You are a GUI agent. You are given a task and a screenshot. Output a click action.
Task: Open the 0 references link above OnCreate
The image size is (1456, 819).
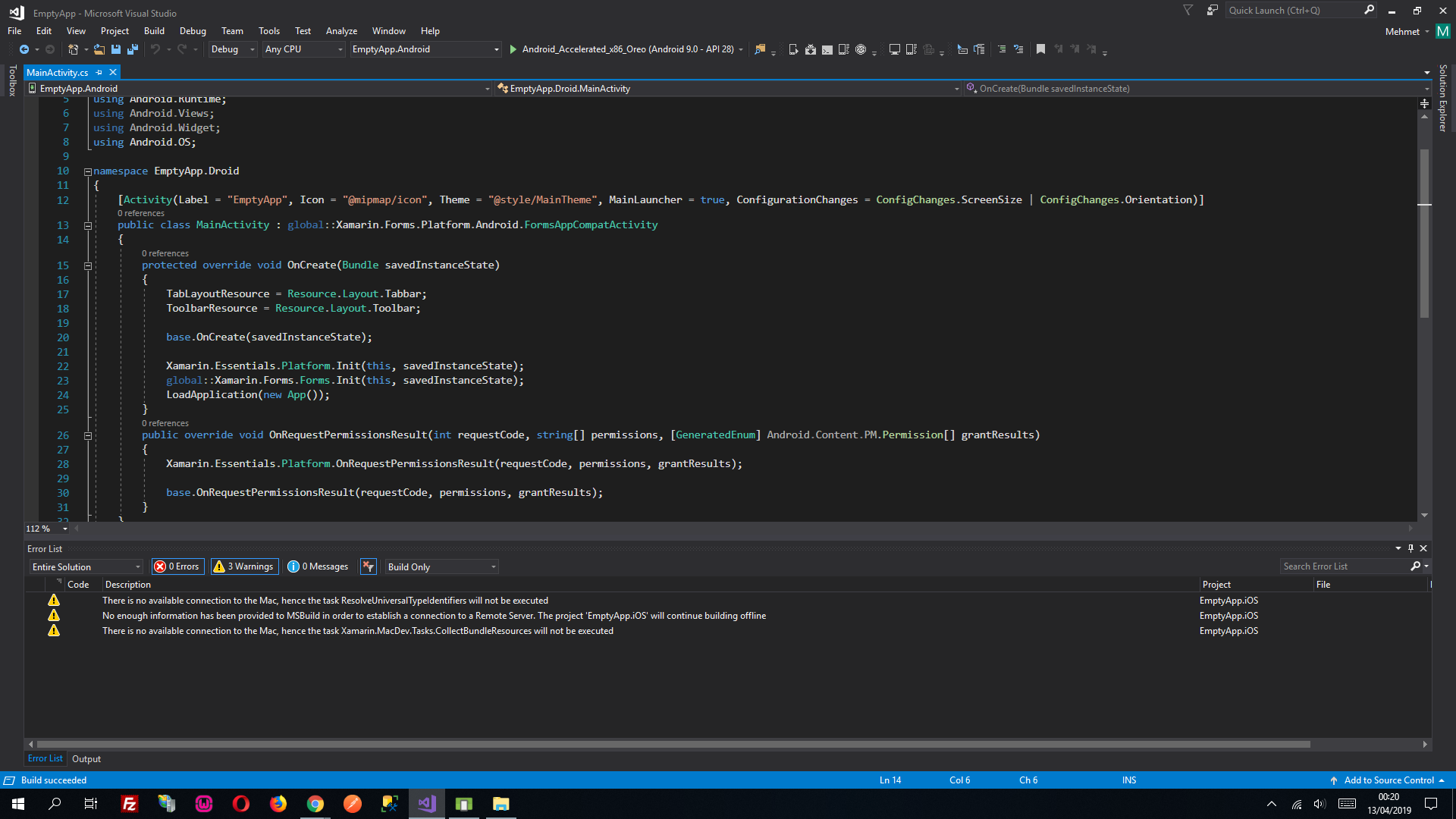pos(165,253)
